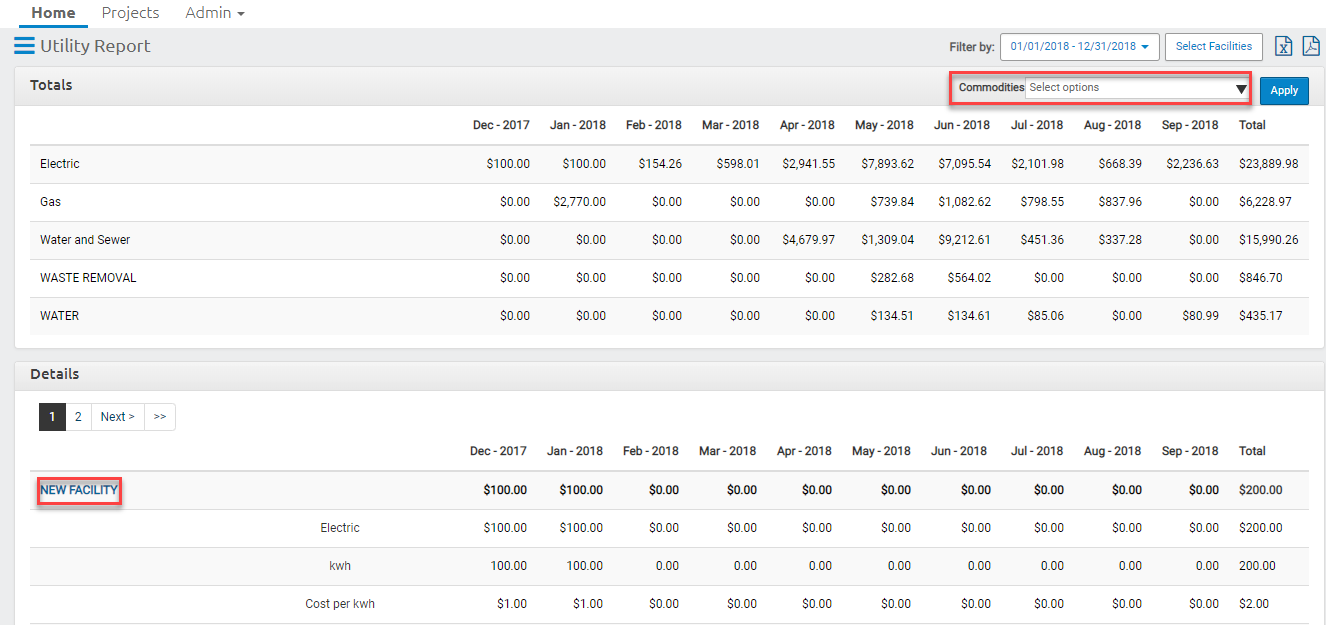The width and height of the screenshot is (1326, 625).
Task: Click the kwh row label in Details
Action: tap(340, 566)
